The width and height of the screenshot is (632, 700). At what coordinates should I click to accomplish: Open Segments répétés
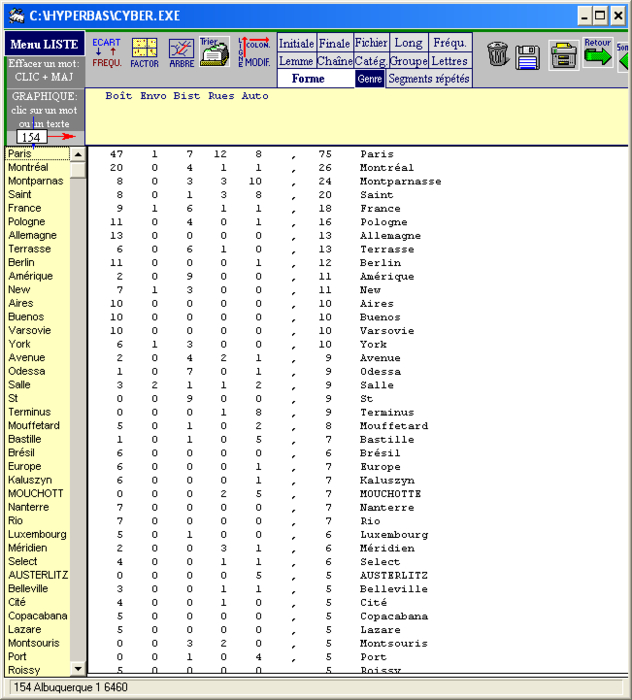428,79
